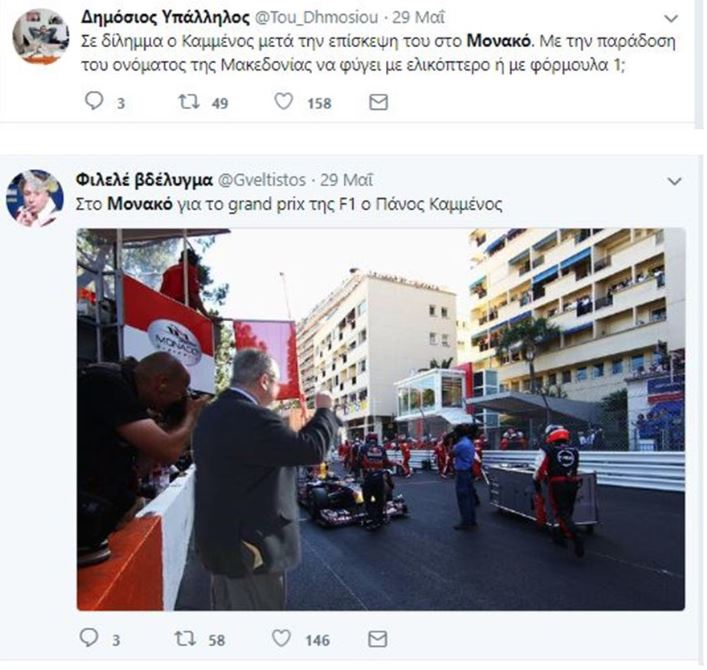Select the first tweet's text about Καμμένος
The width and height of the screenshot is (707, 670).
click(378, 53)
